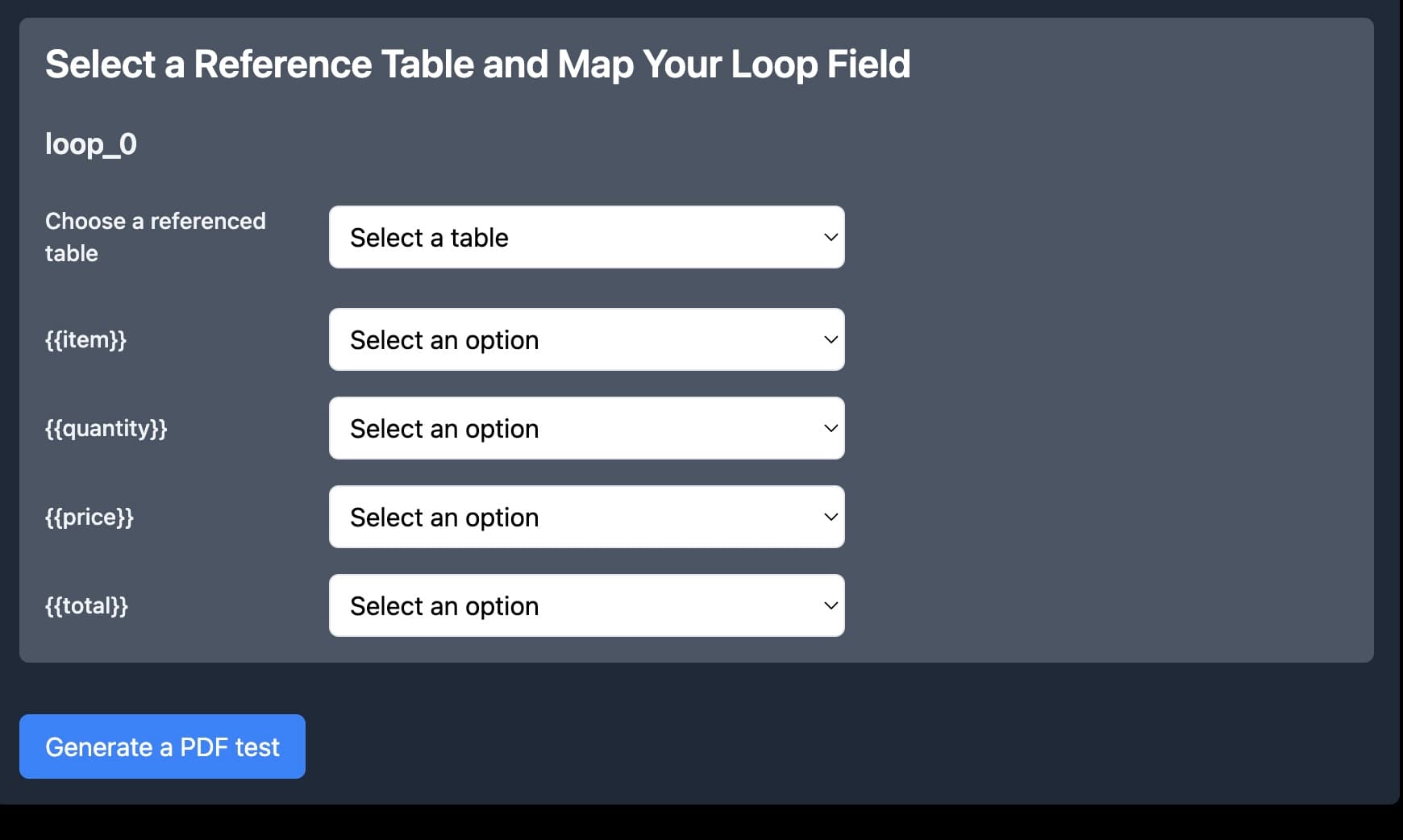Open the "Select a table" dropdown

pos(586,237)
